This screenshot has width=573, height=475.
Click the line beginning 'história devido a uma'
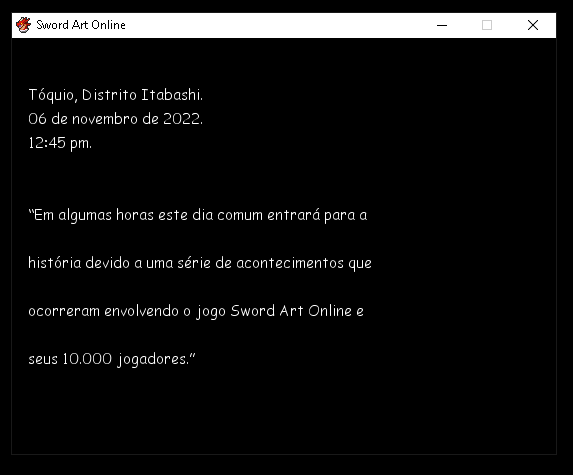point(200,263)
